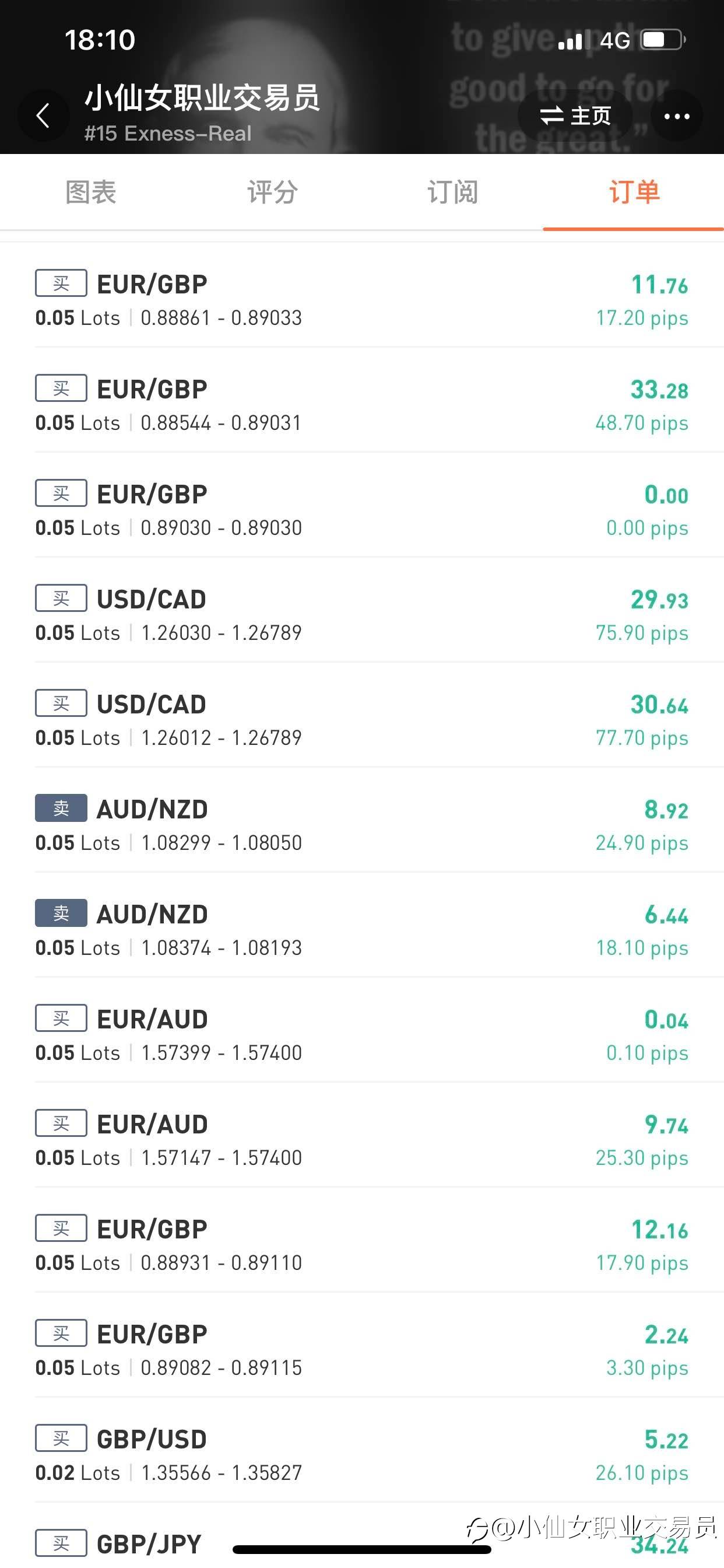724x1568 pixels.
Task: Open the 订阅 tab
Action: (453, 192)
